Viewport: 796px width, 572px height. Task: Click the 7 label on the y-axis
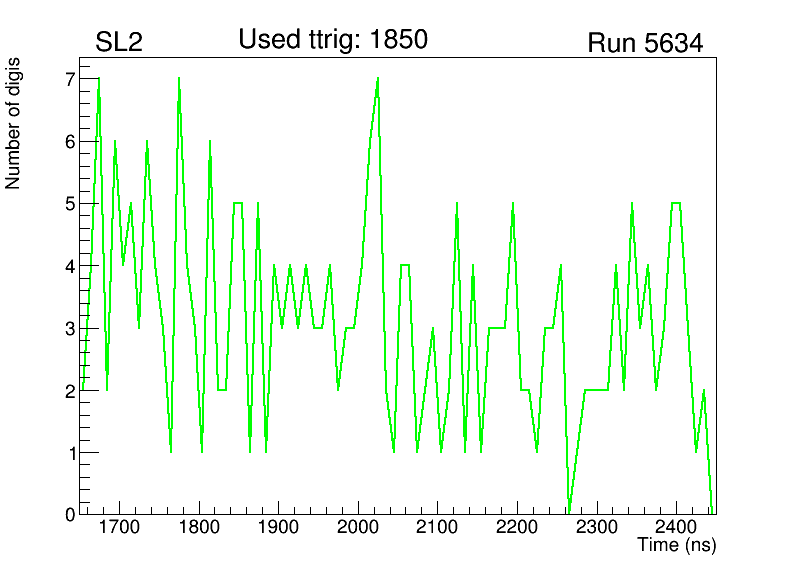[70, 79]
